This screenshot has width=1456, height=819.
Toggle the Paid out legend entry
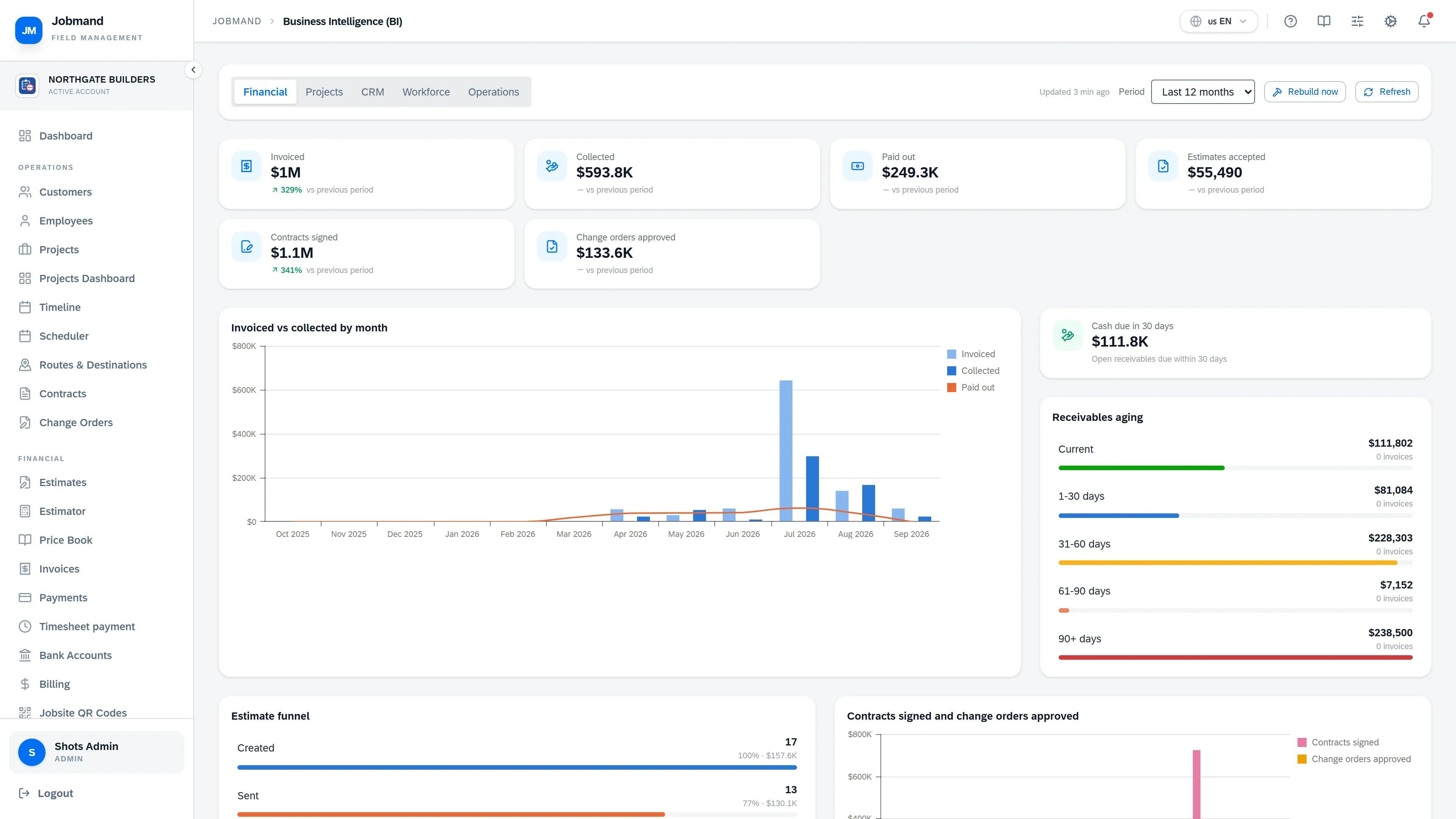tap(971, 387)
